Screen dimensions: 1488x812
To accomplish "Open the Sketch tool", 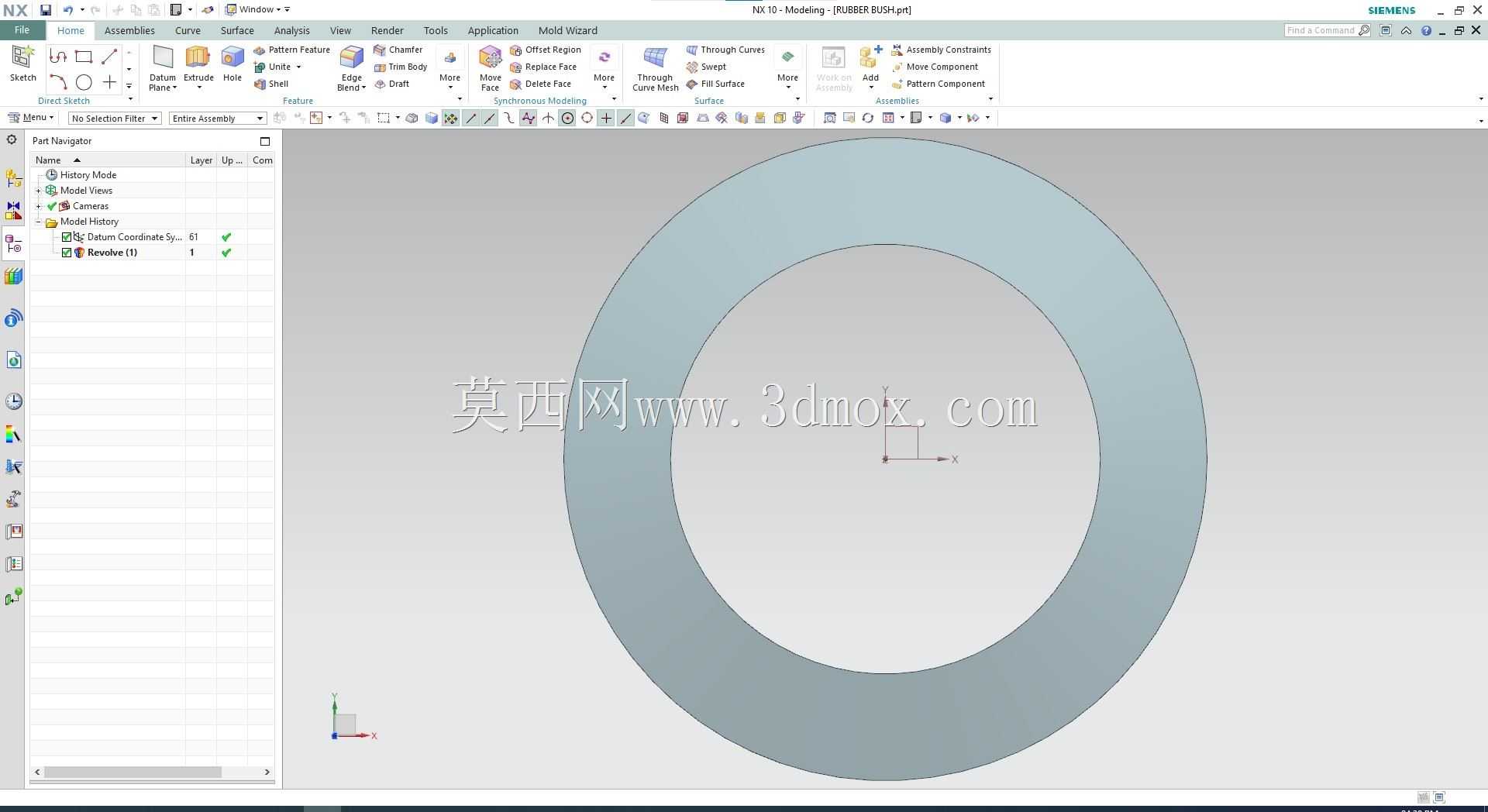I will (x=22, y=64).
